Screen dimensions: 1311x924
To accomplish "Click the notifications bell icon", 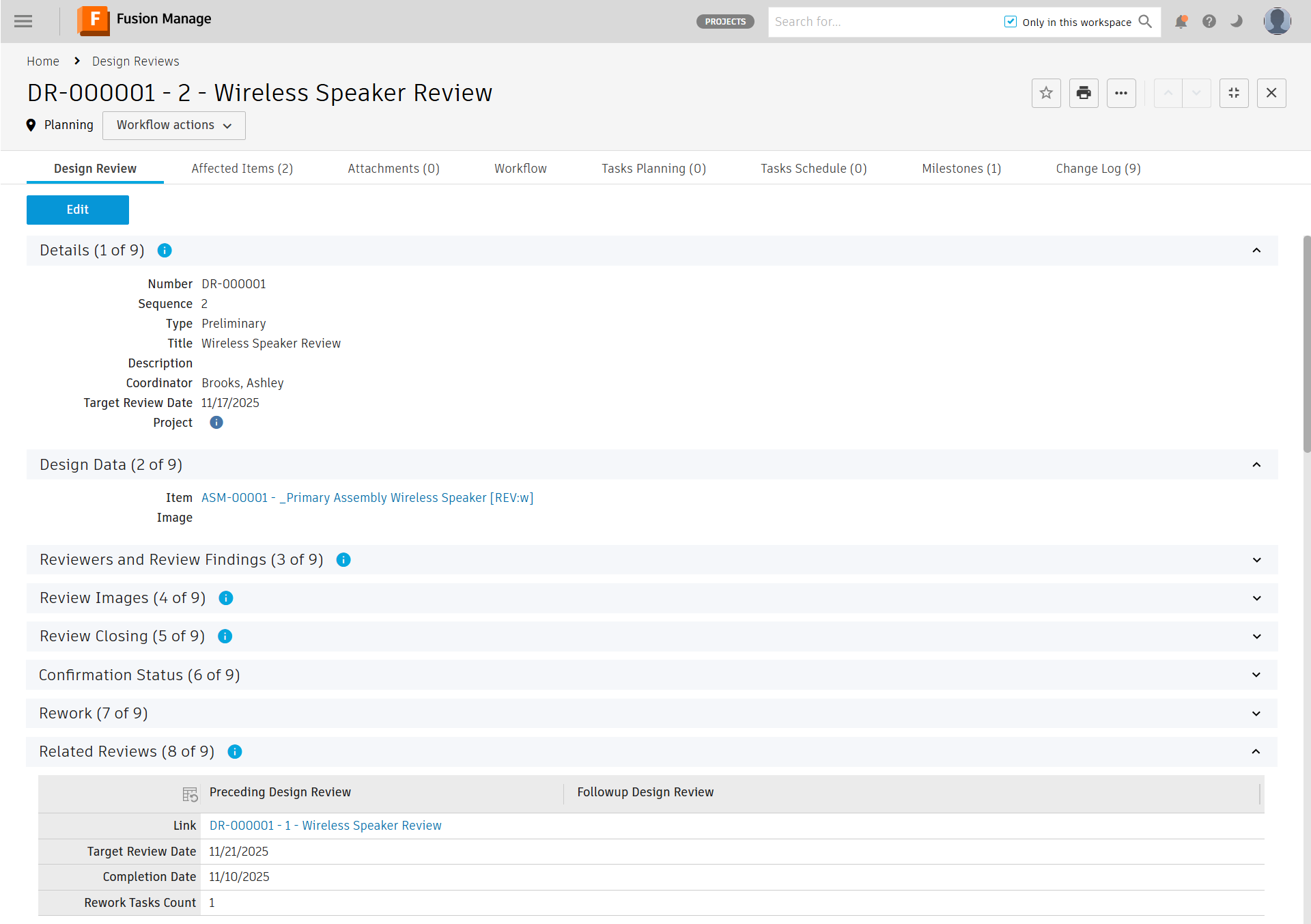I will click(x=1181, y=22).
